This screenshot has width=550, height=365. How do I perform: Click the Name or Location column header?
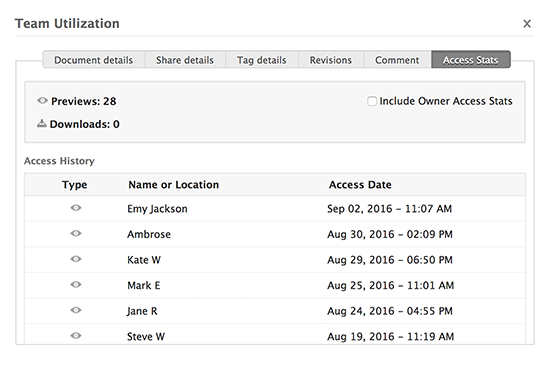click(174, 185)
